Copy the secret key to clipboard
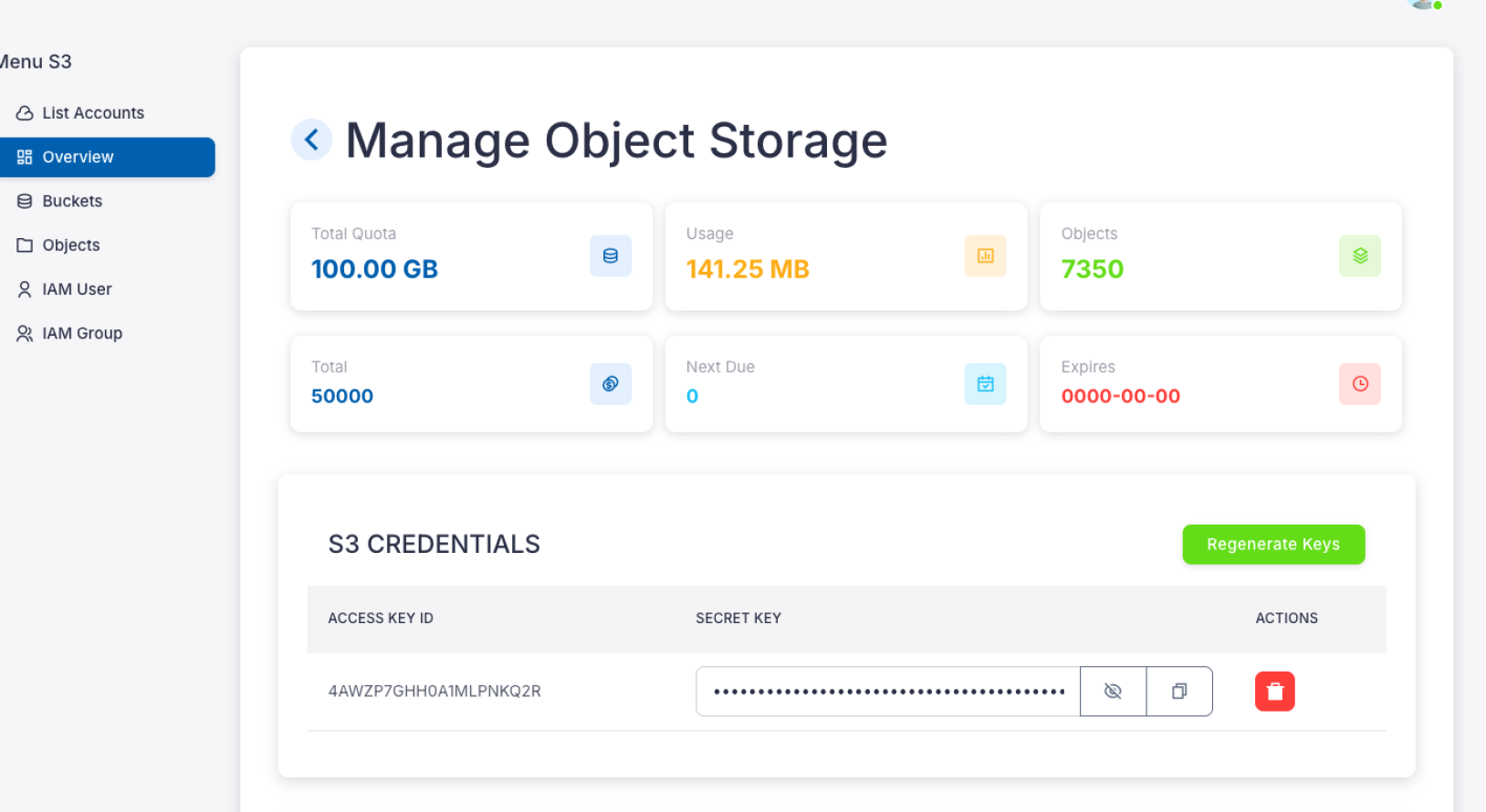1486x812 pixels. coord(1179,692)
